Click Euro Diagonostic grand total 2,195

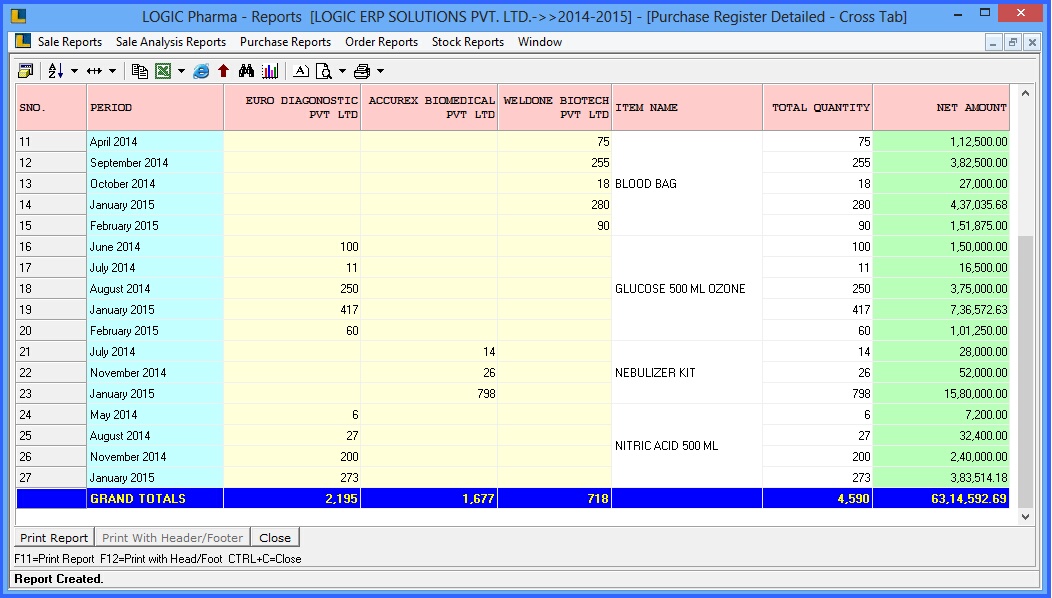point(293,498)
